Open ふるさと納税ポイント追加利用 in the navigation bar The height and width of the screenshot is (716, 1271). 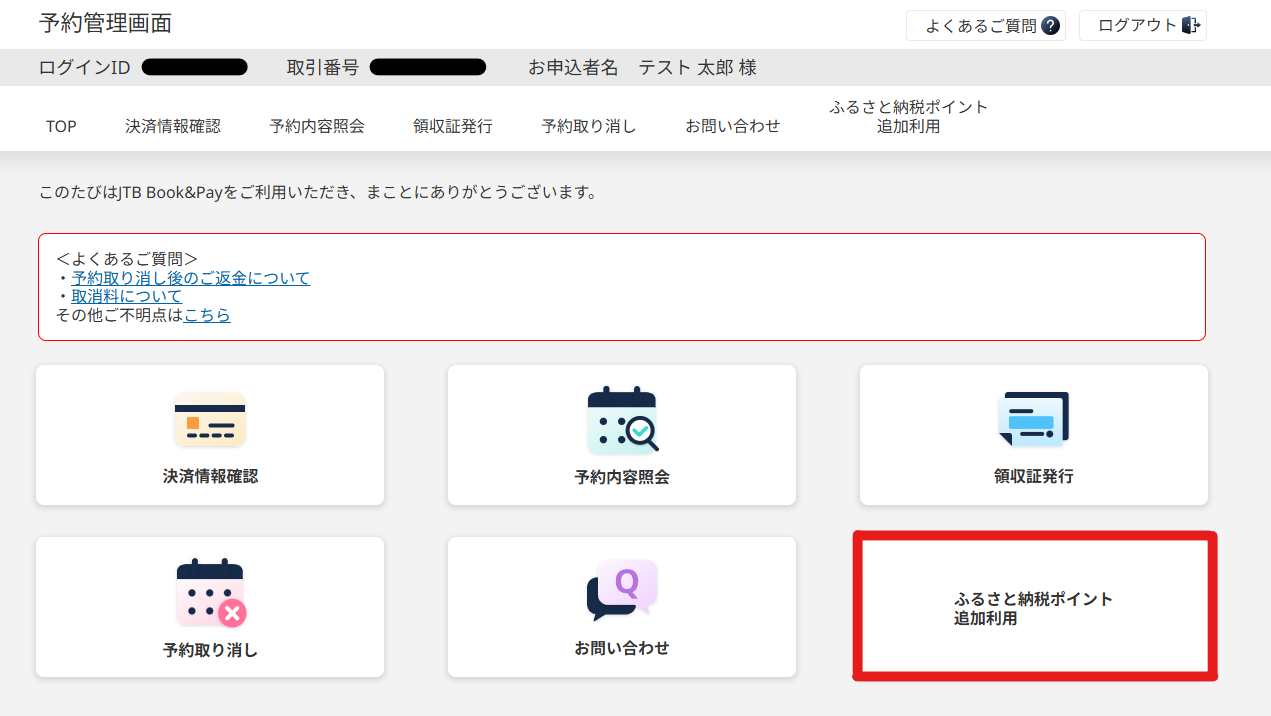(909, 117)
